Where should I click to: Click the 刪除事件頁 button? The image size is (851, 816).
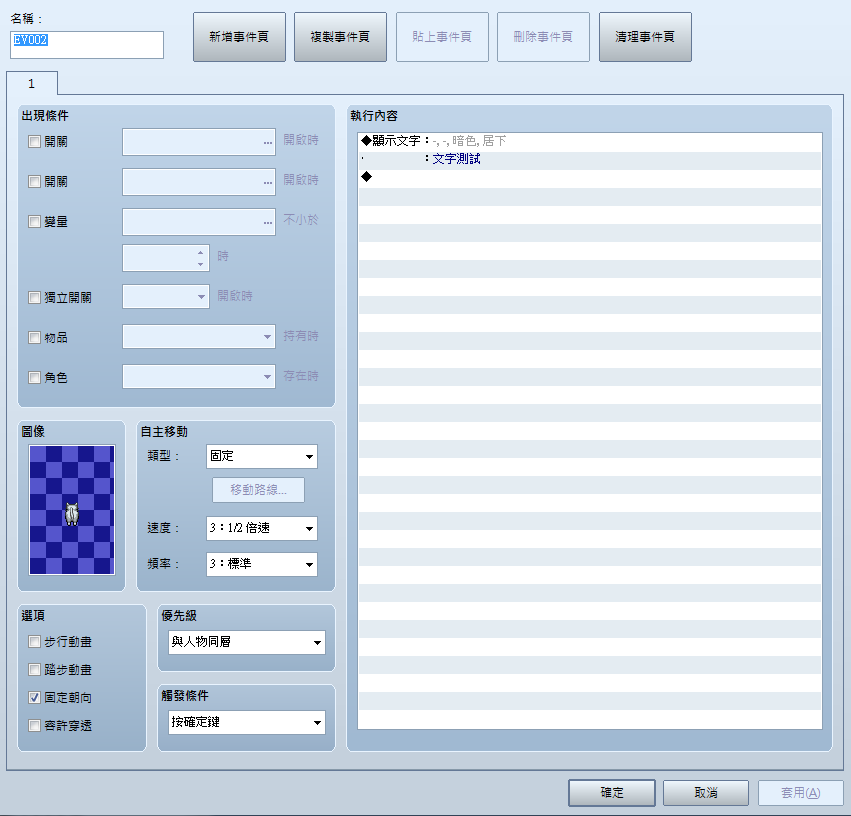click(x=543, y=37)
